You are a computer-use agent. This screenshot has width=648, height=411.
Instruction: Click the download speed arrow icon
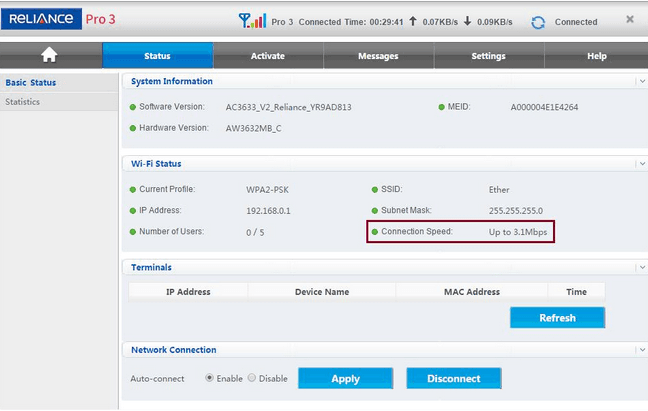[467, 21]
